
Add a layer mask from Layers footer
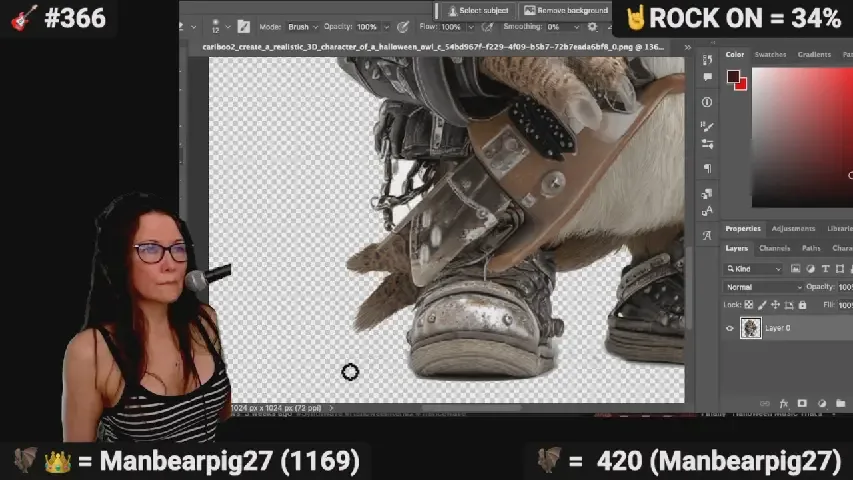tap(801, 403)
